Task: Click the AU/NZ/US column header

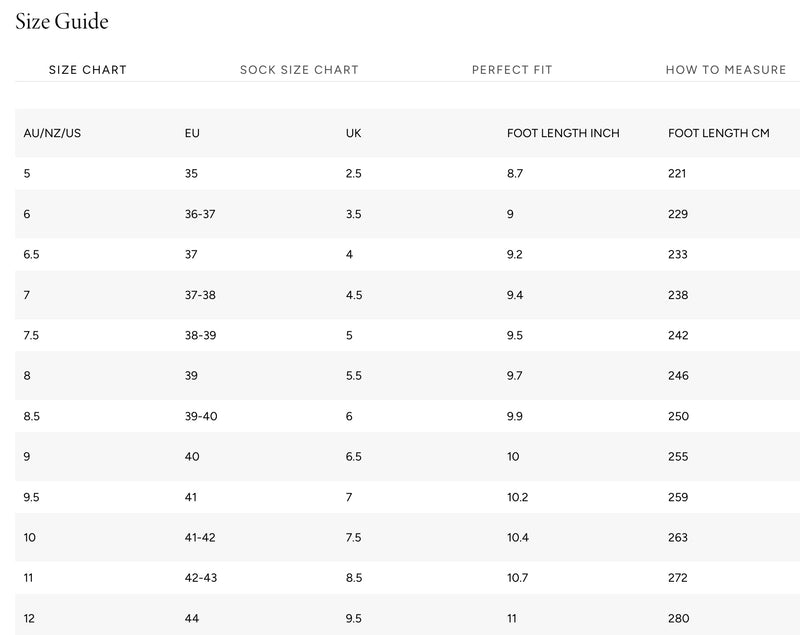Action: [52, 133]
